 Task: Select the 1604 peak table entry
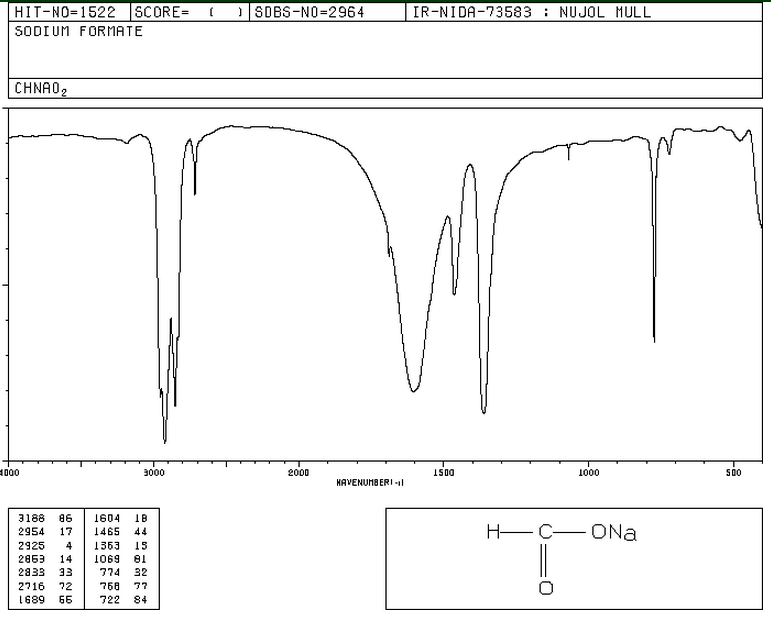pos(120,518)
